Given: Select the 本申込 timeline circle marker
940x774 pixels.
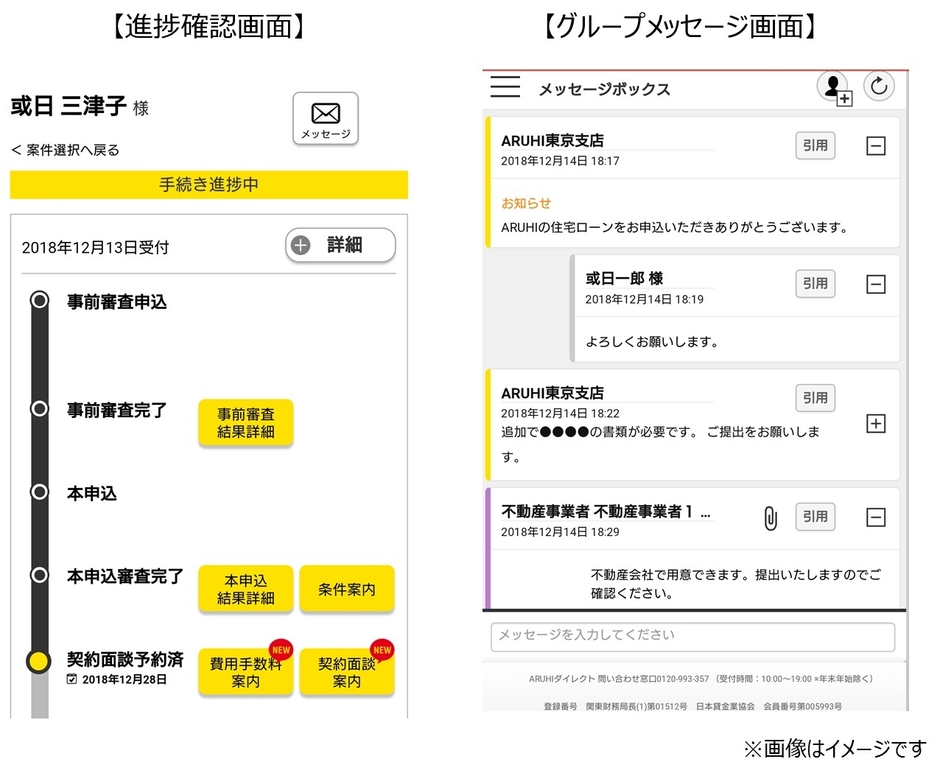Looking at the screenshot, I should click(39, 493).
